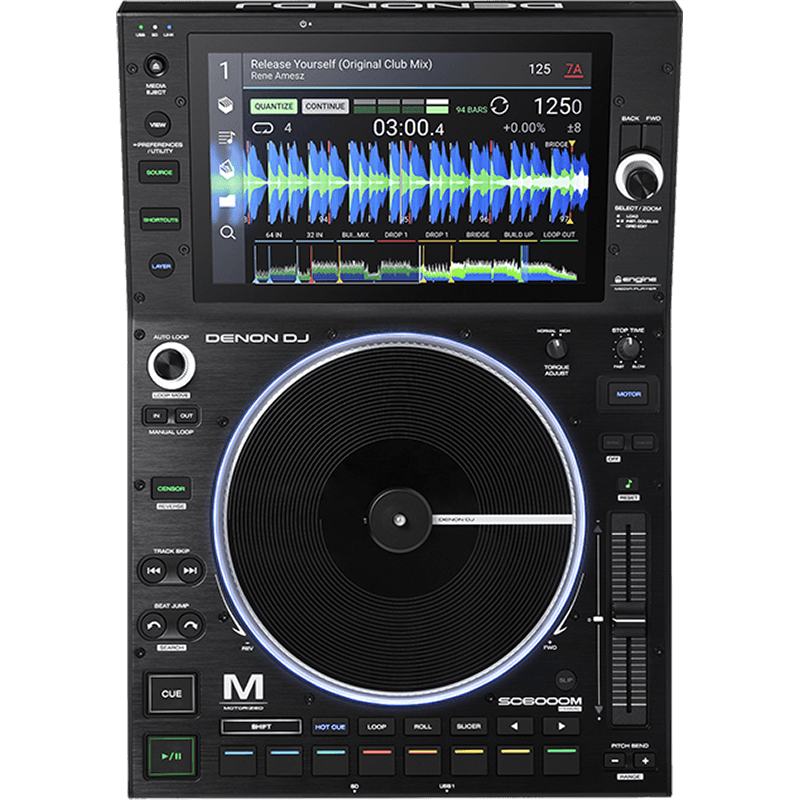Trigger the green performance pad
The image size is (800, 800).
pyautogui.click(x=561, y=761)
